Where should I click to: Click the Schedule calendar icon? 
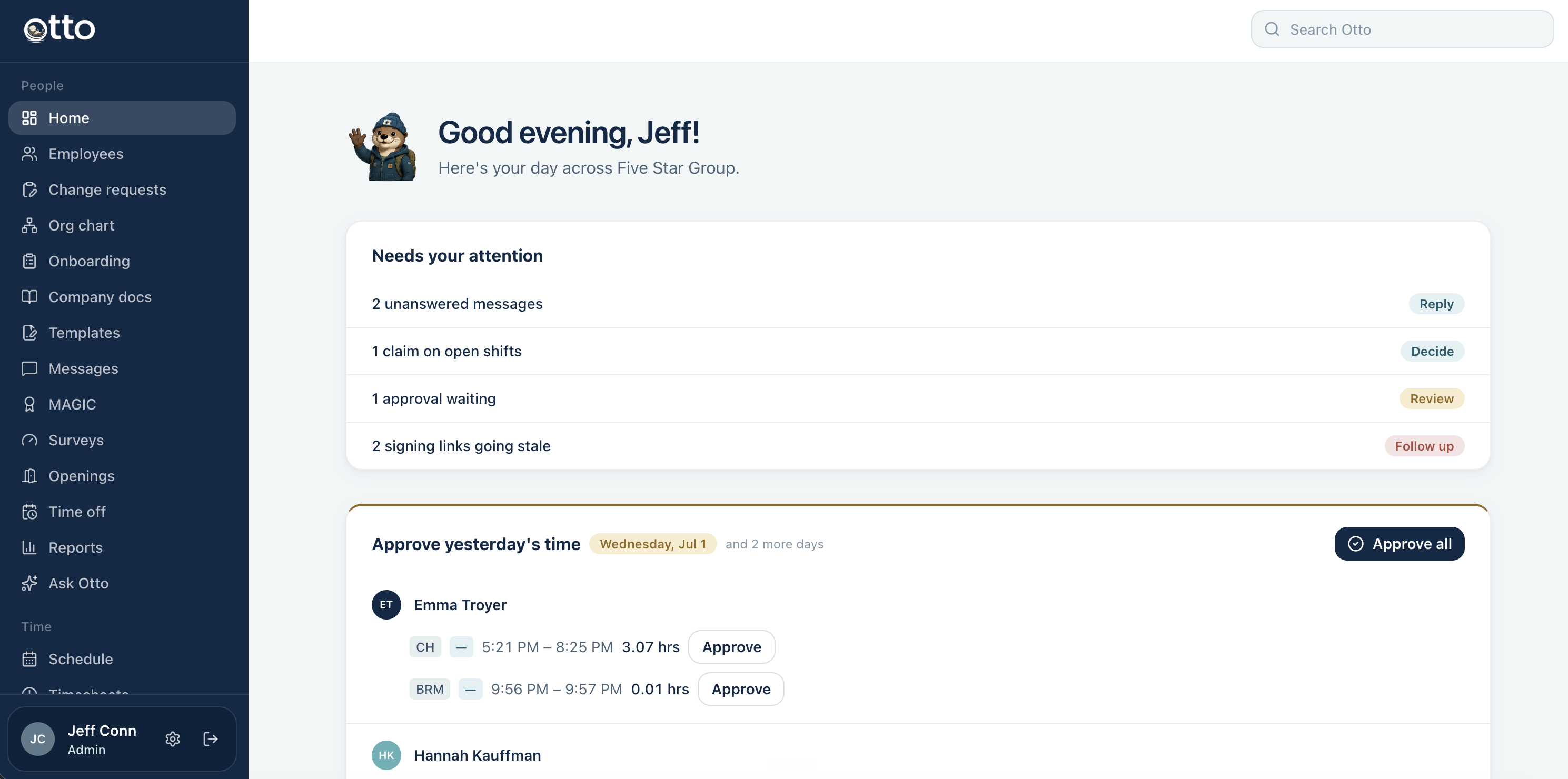pos(29,659)
